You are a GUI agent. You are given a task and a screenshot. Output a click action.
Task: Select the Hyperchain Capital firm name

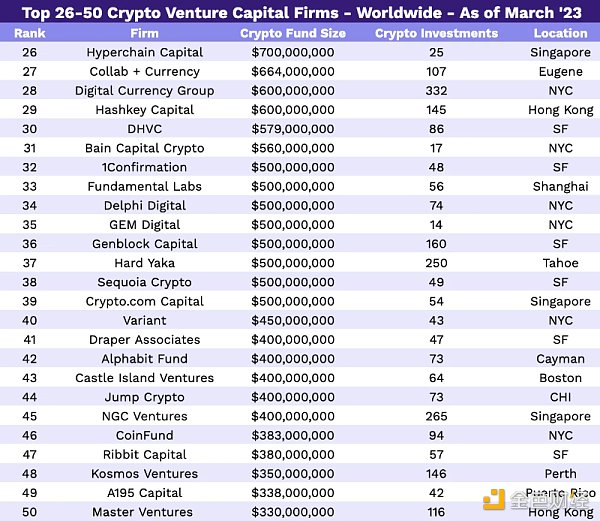(144, 52)
